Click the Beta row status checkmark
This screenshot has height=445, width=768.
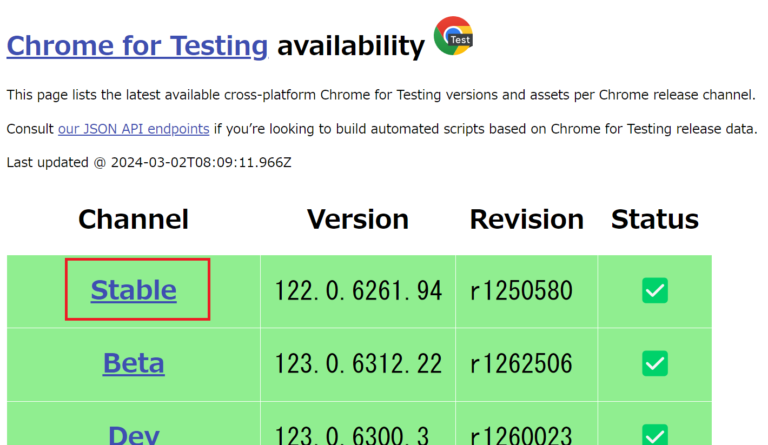(655, 363)
